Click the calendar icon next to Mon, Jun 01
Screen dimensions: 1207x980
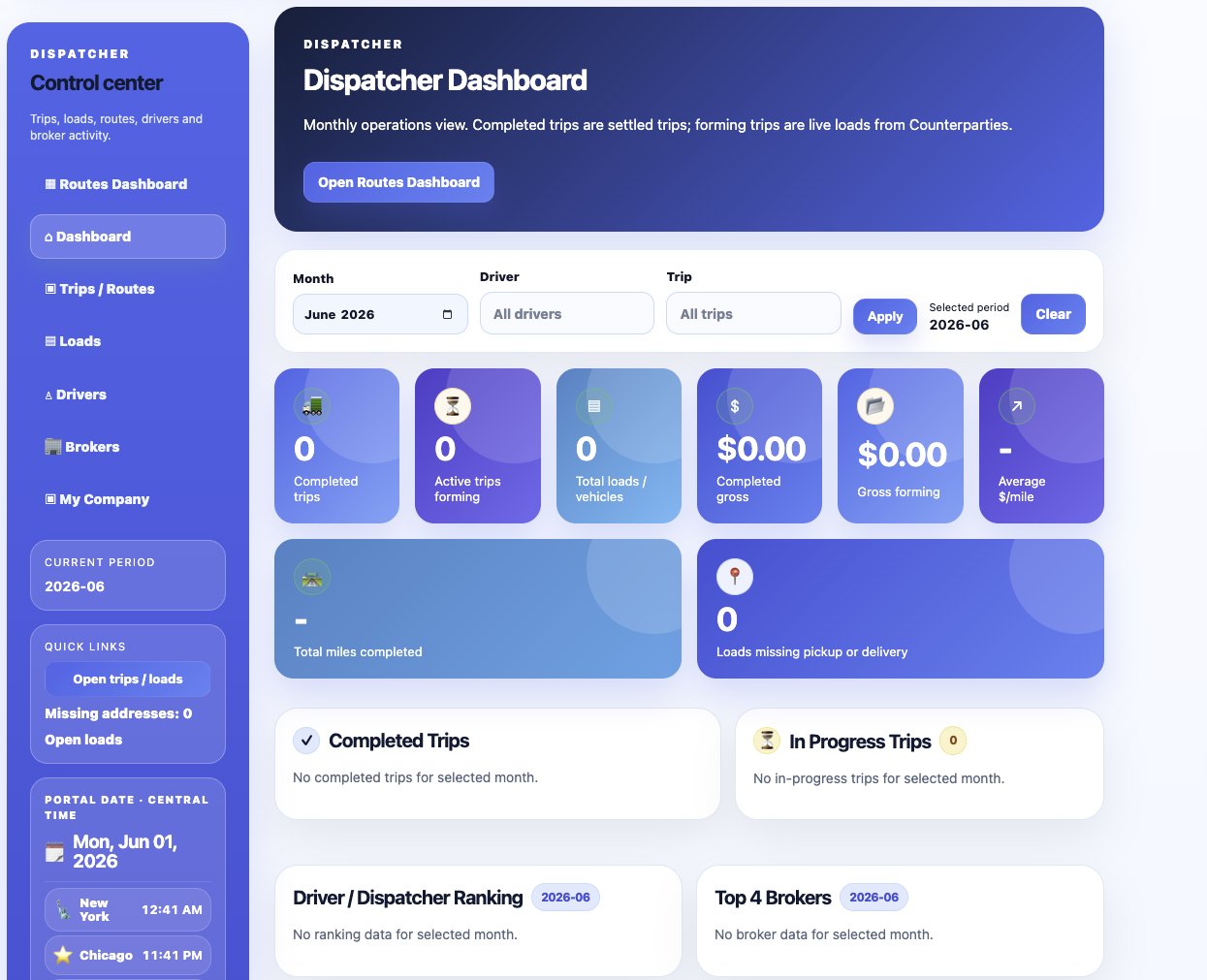click(54, 852)
